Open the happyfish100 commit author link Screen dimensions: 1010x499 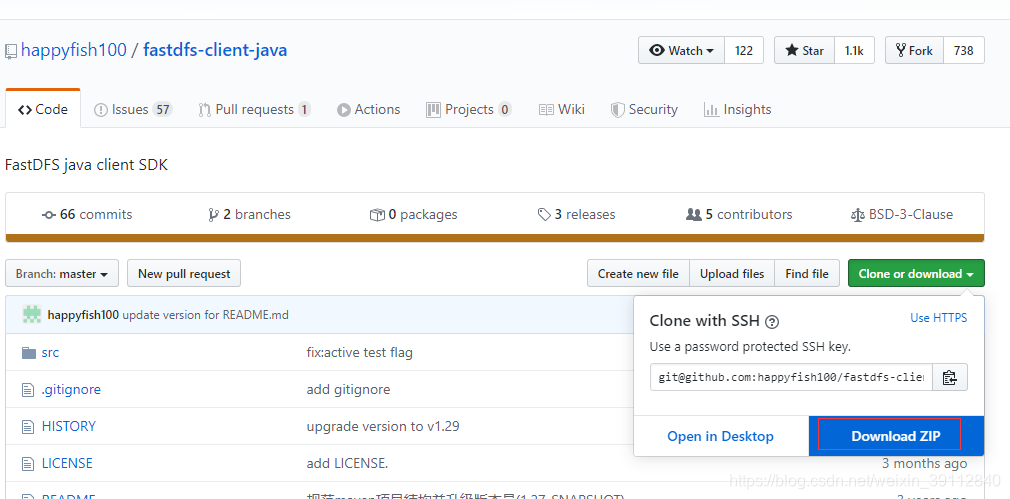tap(83, 315)
